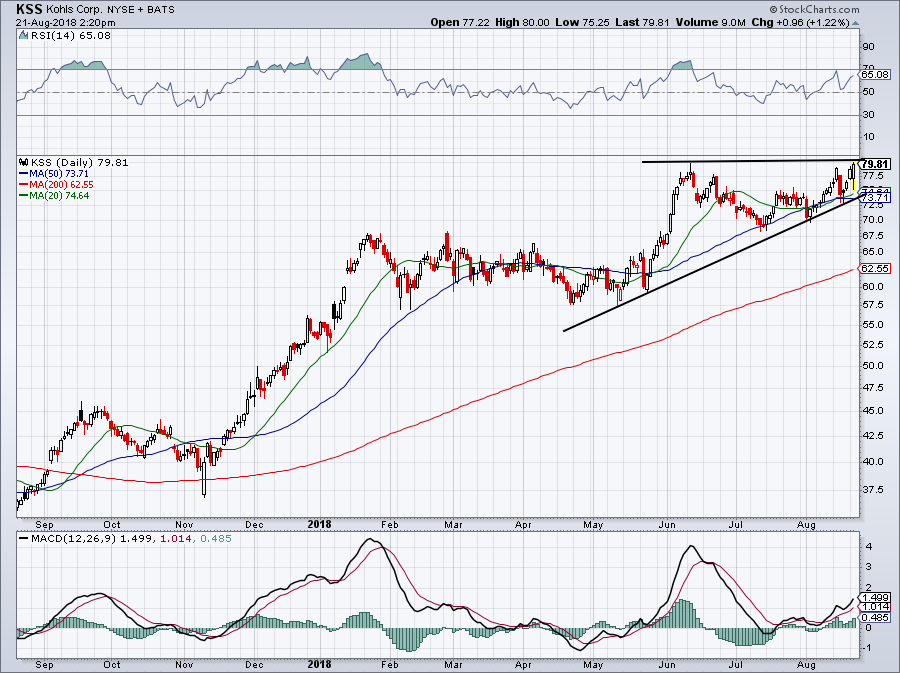Click the red MA(200) 62.55 legend entry
Image resolution: width=900 pixels, height=673 pixels.
[x=56, y=185]
